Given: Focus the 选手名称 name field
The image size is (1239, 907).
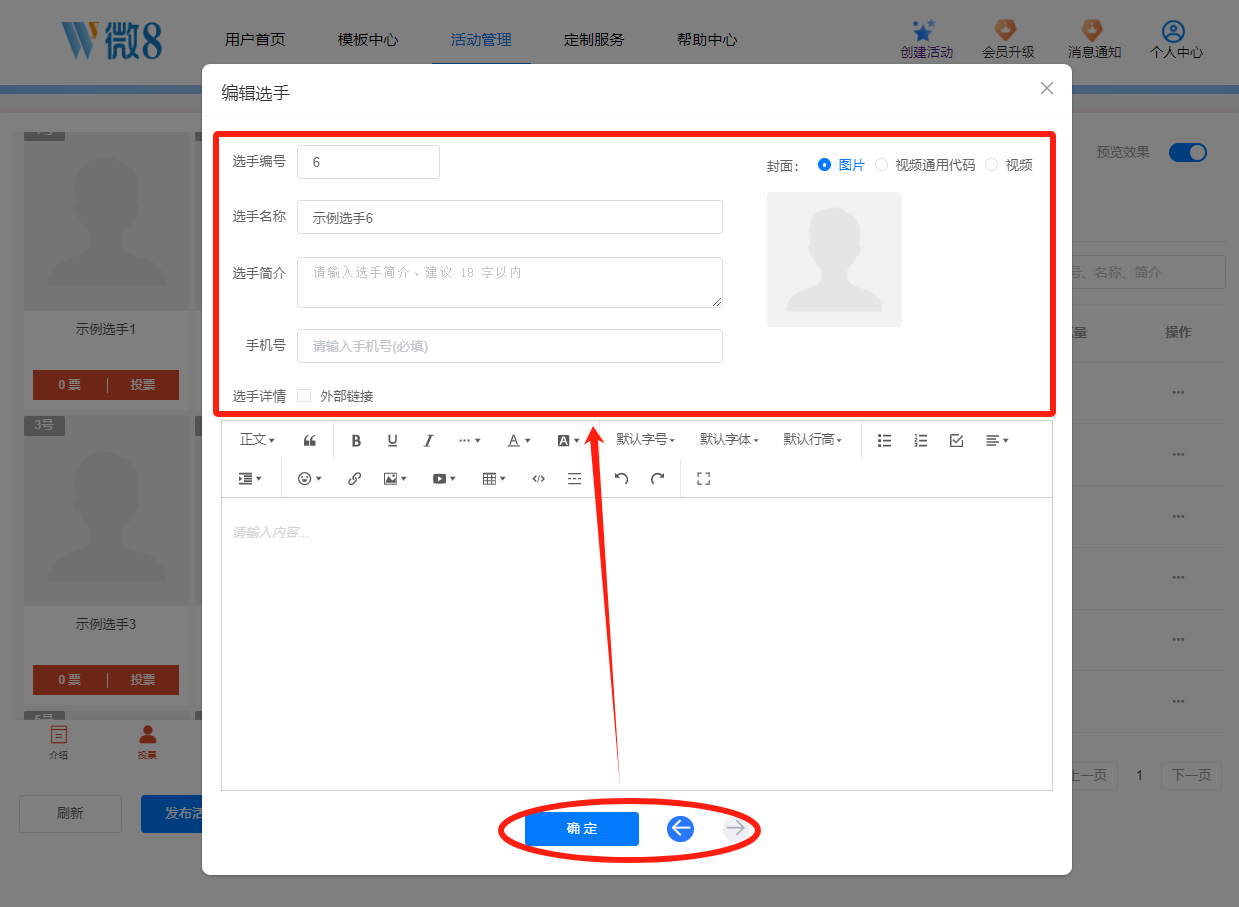Looking at the screenshot, I should point(510,217).
